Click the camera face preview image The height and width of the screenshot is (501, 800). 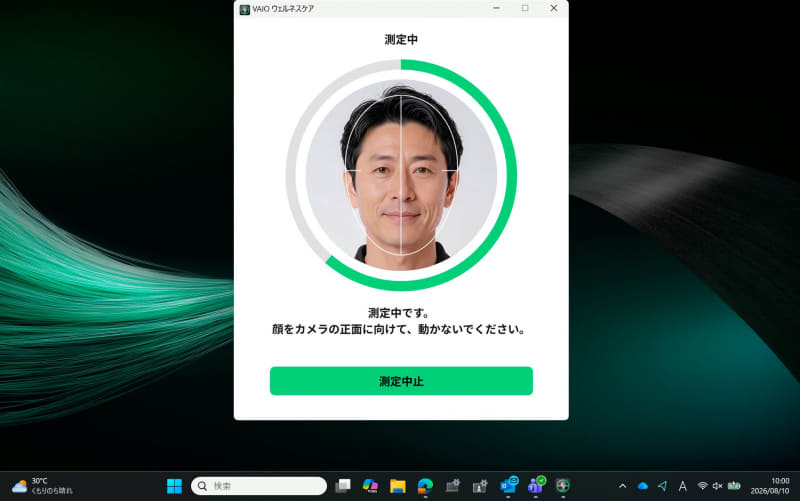402,175
